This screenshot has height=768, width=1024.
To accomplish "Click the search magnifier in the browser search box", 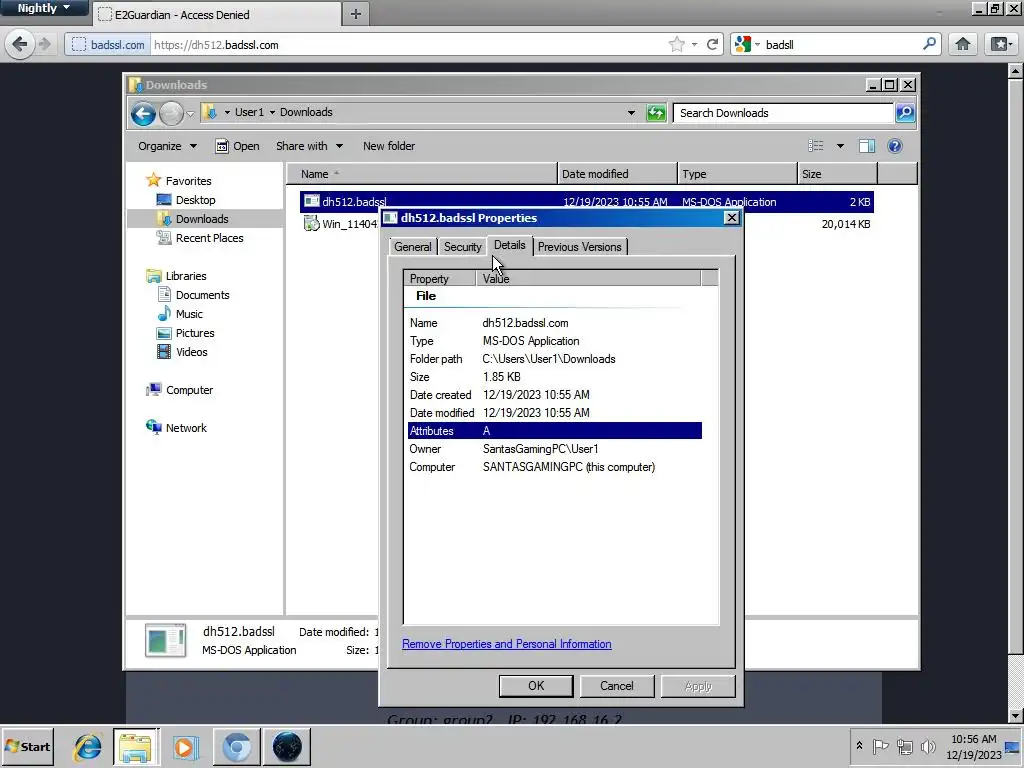I will (929, 44).
